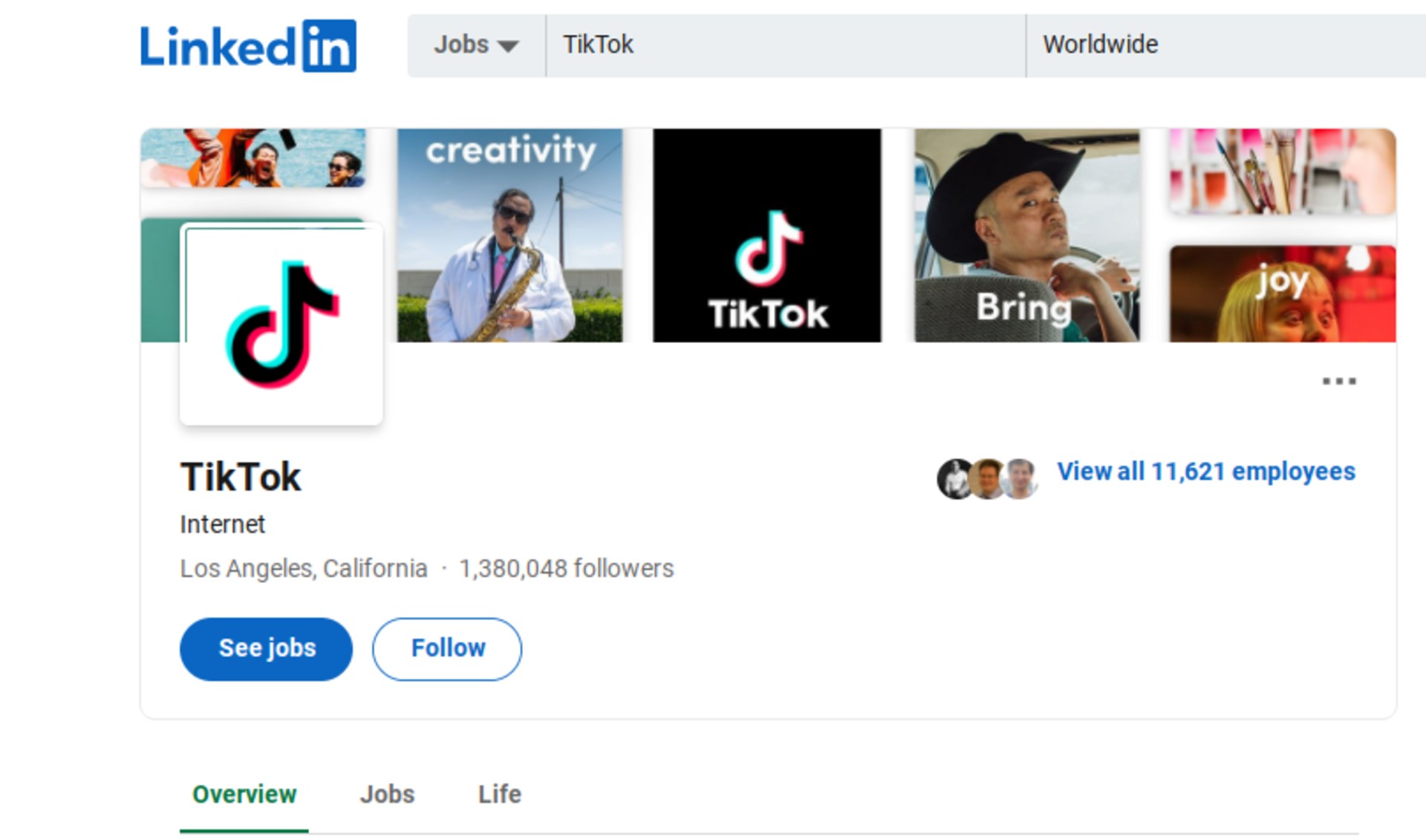The image size is (1426, 840).
Task: Click the TikTok search input field
Action: tap(784, 45)
